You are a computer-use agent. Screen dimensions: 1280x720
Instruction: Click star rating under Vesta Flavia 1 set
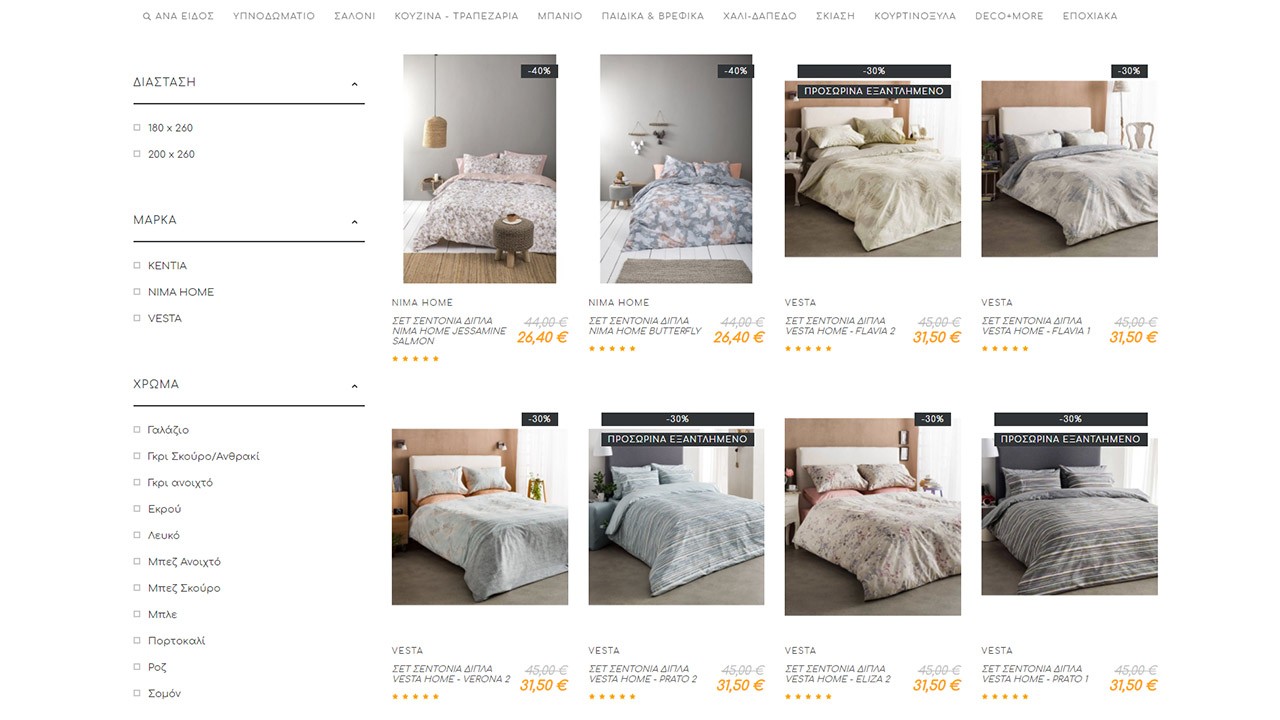pyautogui.click(x=1005, y=349)
